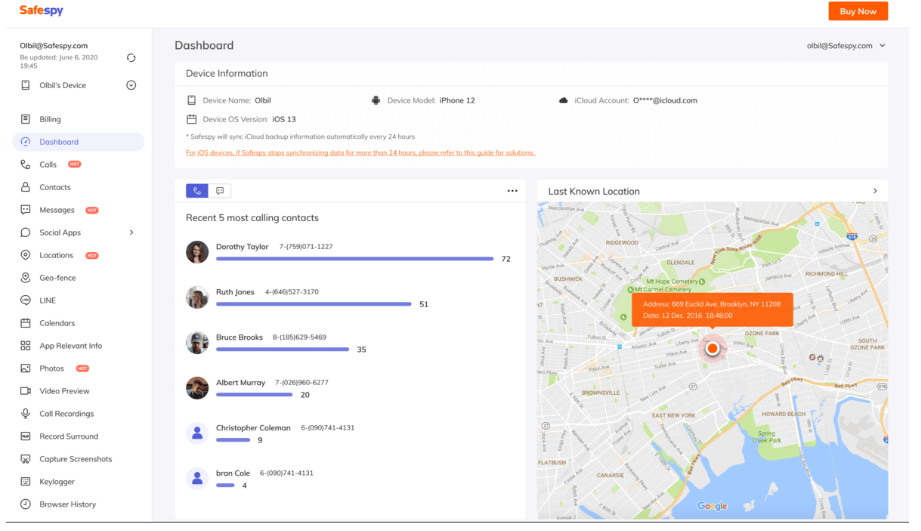Click the Contacts person icon in sidebar
This screenshot has height=531, width=921.
tap(26, 187)
